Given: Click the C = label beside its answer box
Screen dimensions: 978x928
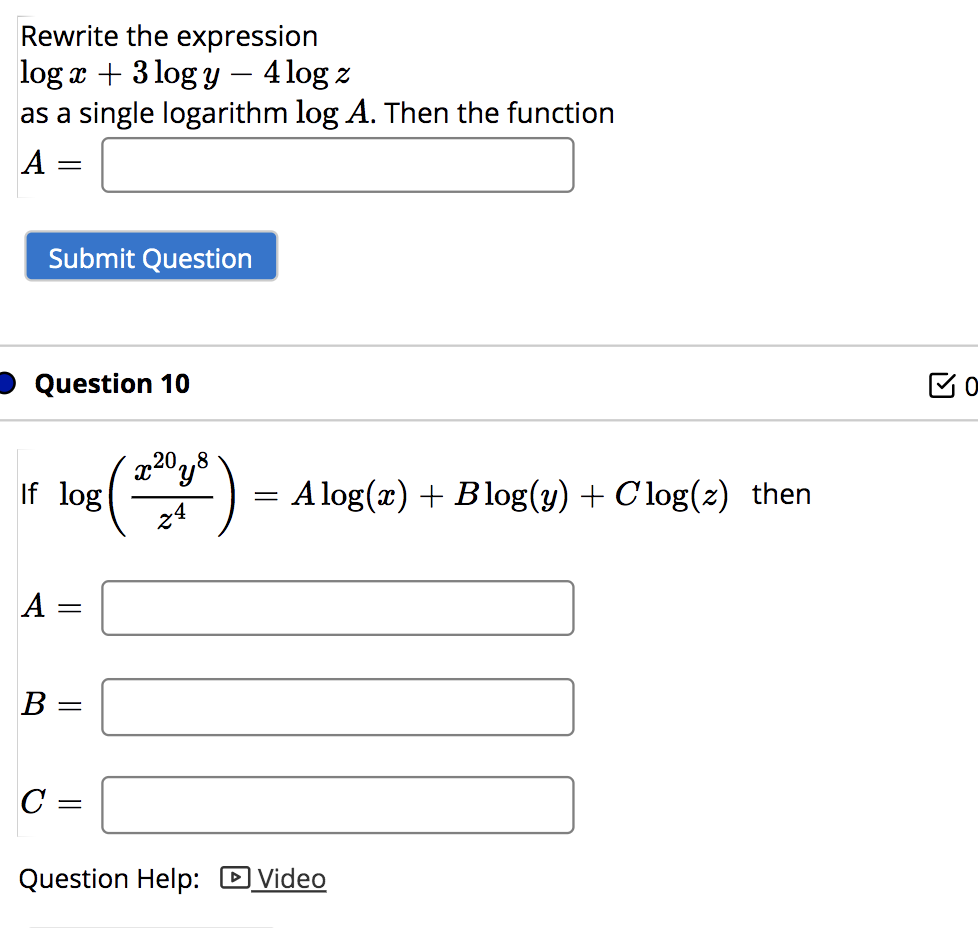Looking at the screenshot, I should (50, 804).
